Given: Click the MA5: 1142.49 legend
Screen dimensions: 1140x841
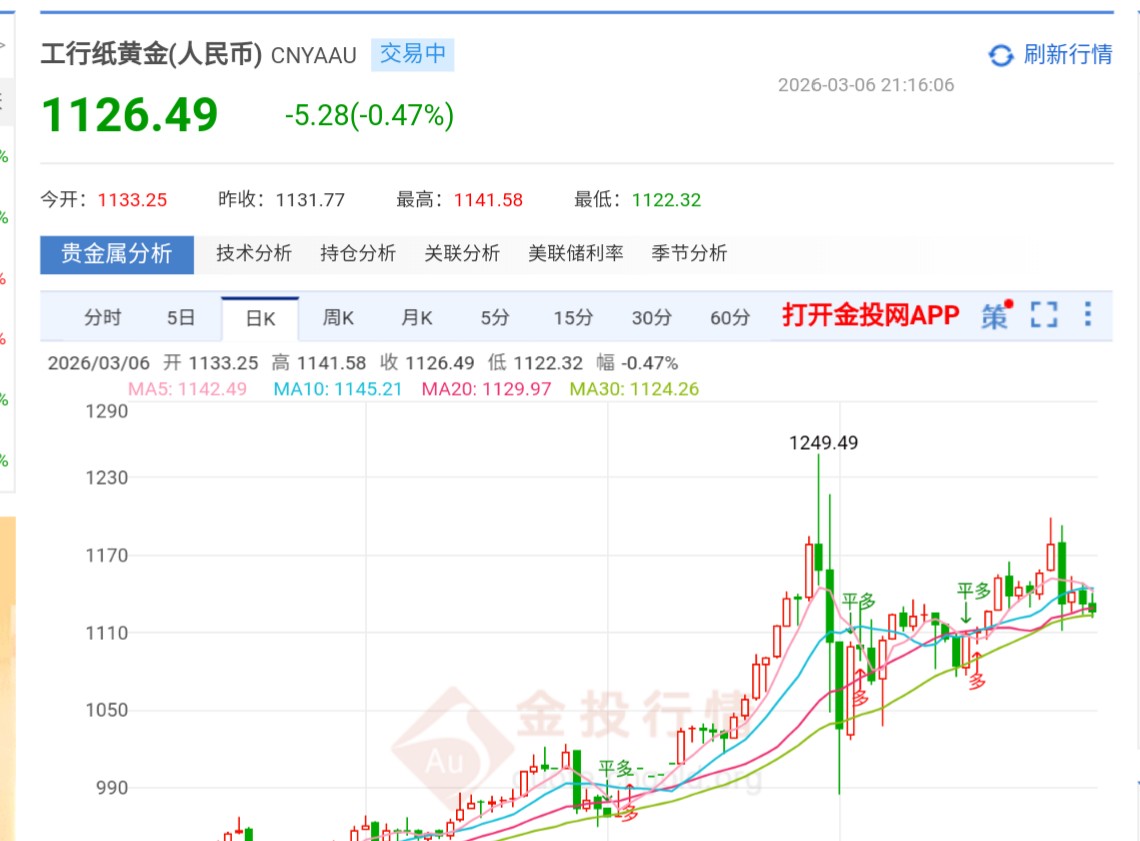Looking at the screenshot, I should (188, 389).
